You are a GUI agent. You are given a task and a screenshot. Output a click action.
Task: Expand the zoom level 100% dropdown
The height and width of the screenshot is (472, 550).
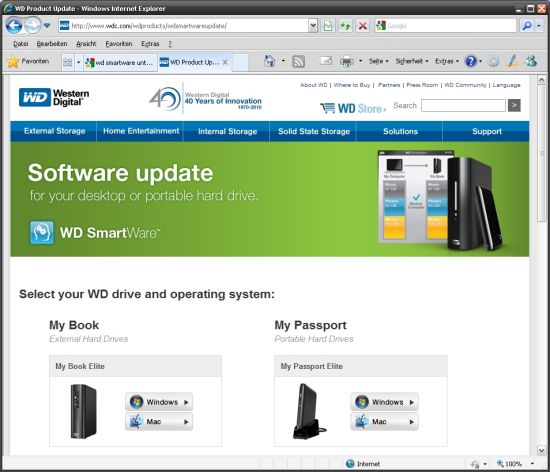[x=532, y=464]
